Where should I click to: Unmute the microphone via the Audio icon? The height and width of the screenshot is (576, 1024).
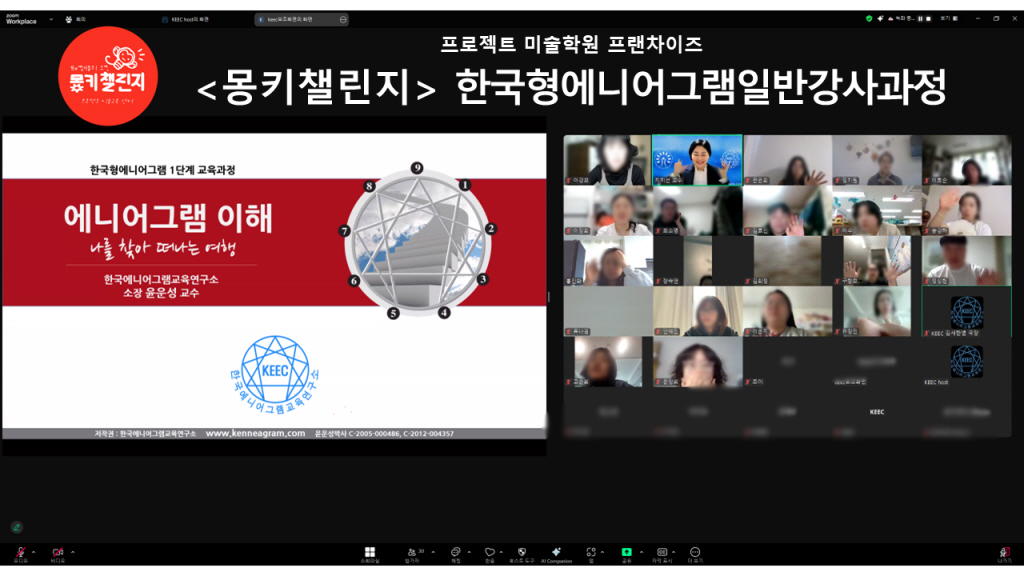(x=20, y=553)
